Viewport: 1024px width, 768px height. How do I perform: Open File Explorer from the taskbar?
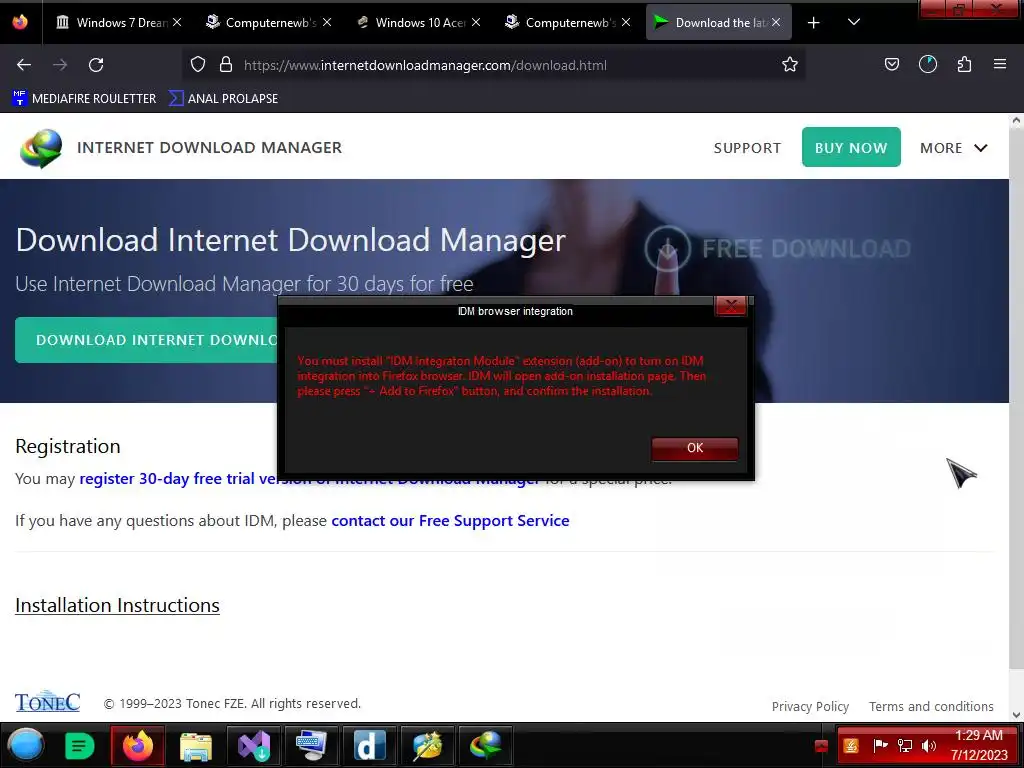pos(196,746)
